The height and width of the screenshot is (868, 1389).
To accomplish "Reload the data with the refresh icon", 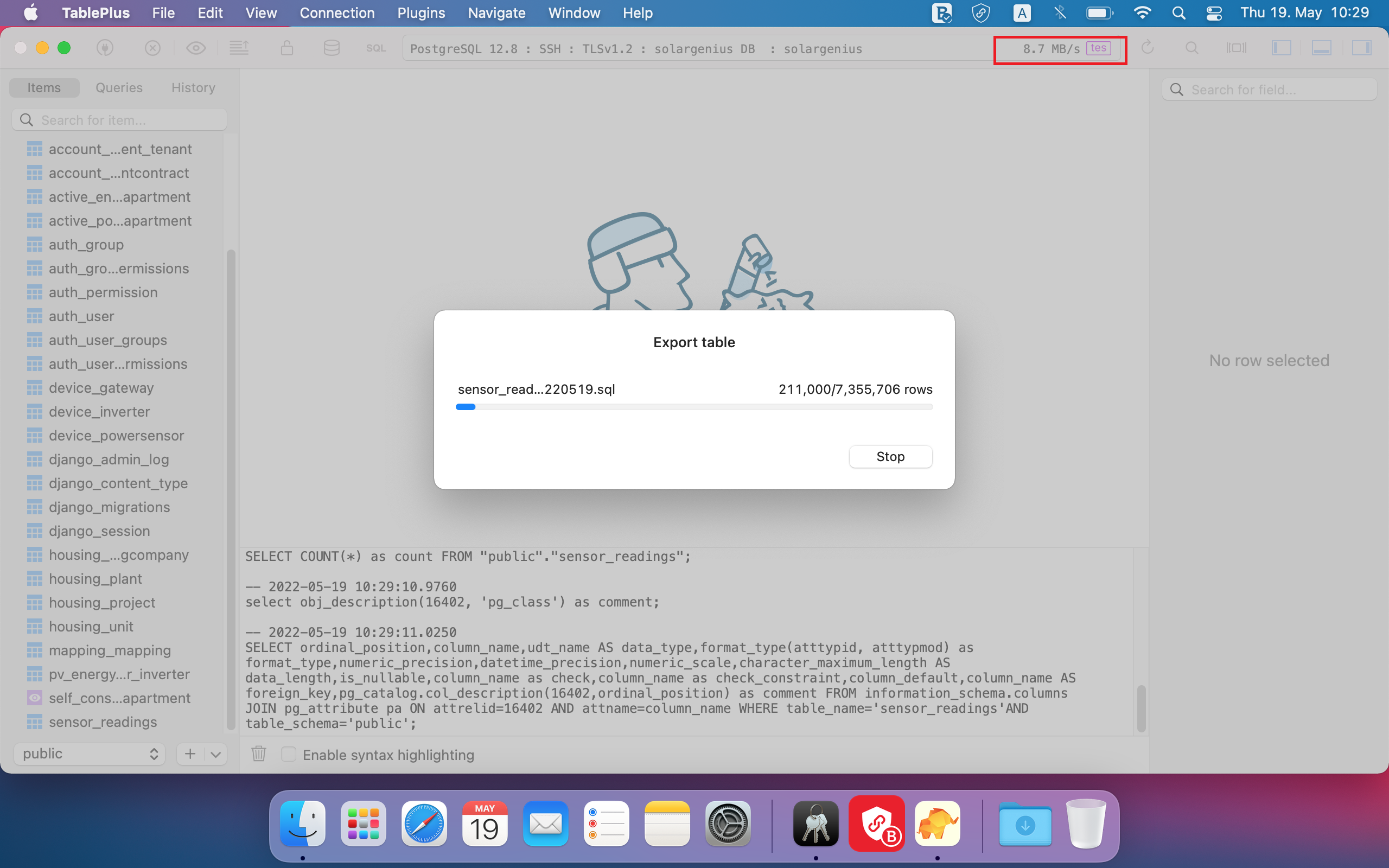I will point(1148,48).
